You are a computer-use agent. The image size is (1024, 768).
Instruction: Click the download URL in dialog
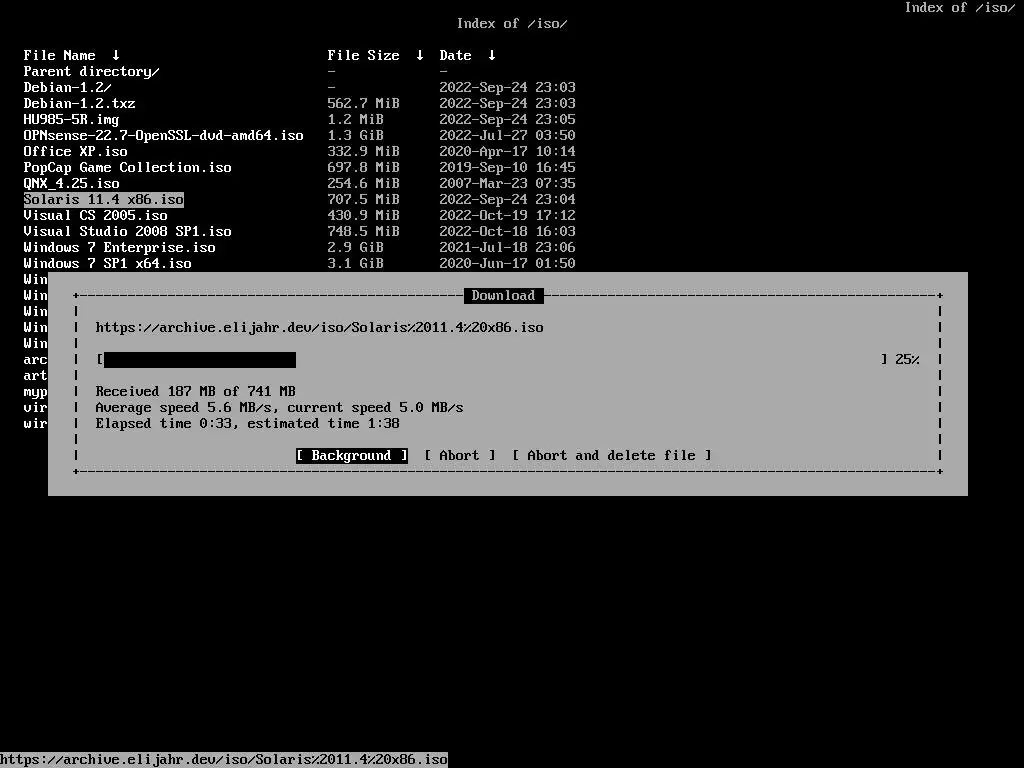point(319,327)
